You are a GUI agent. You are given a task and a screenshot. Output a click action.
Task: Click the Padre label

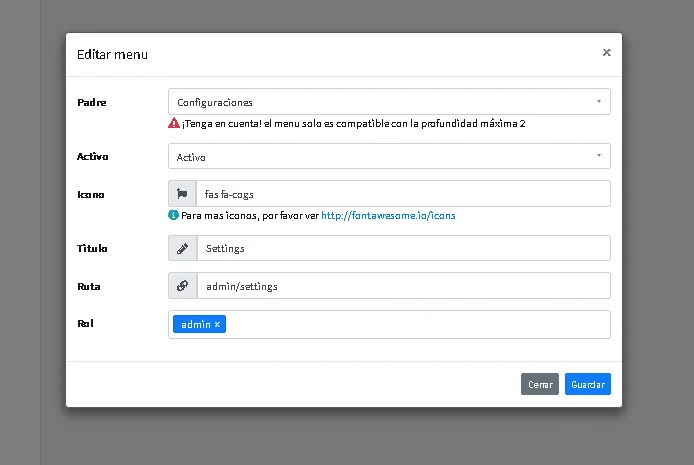tap(92, 102)
